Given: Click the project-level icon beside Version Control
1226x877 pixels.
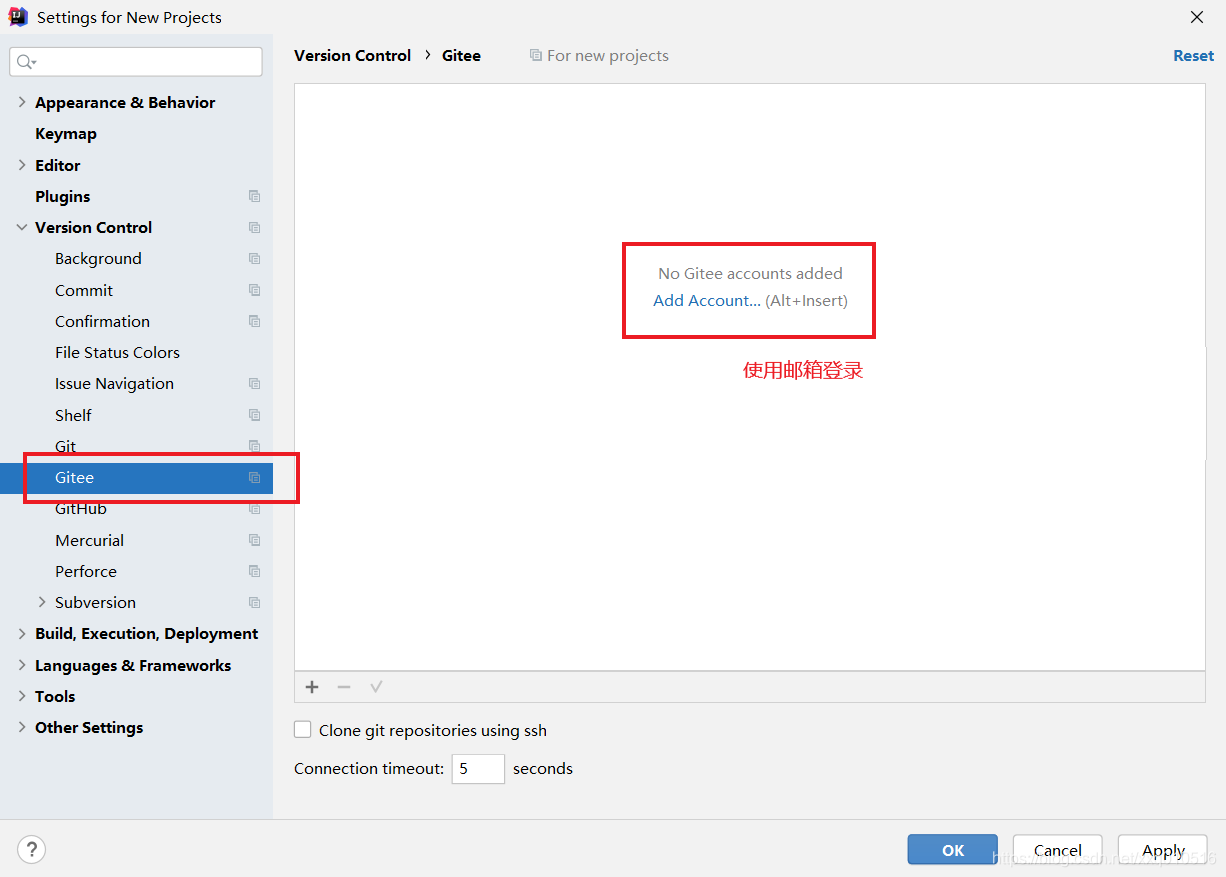Looking at the screenshot, I should pos(255,227).
